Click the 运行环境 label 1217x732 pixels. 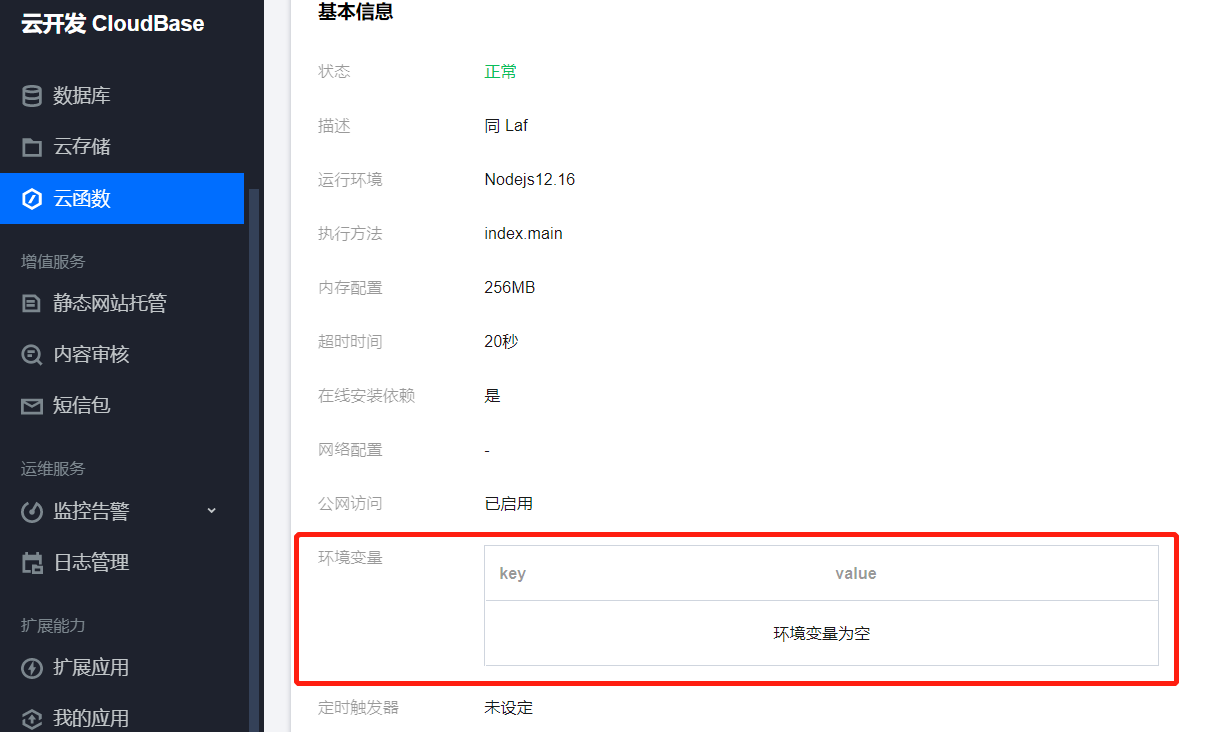pyautogui.click(x=350, y=180)
